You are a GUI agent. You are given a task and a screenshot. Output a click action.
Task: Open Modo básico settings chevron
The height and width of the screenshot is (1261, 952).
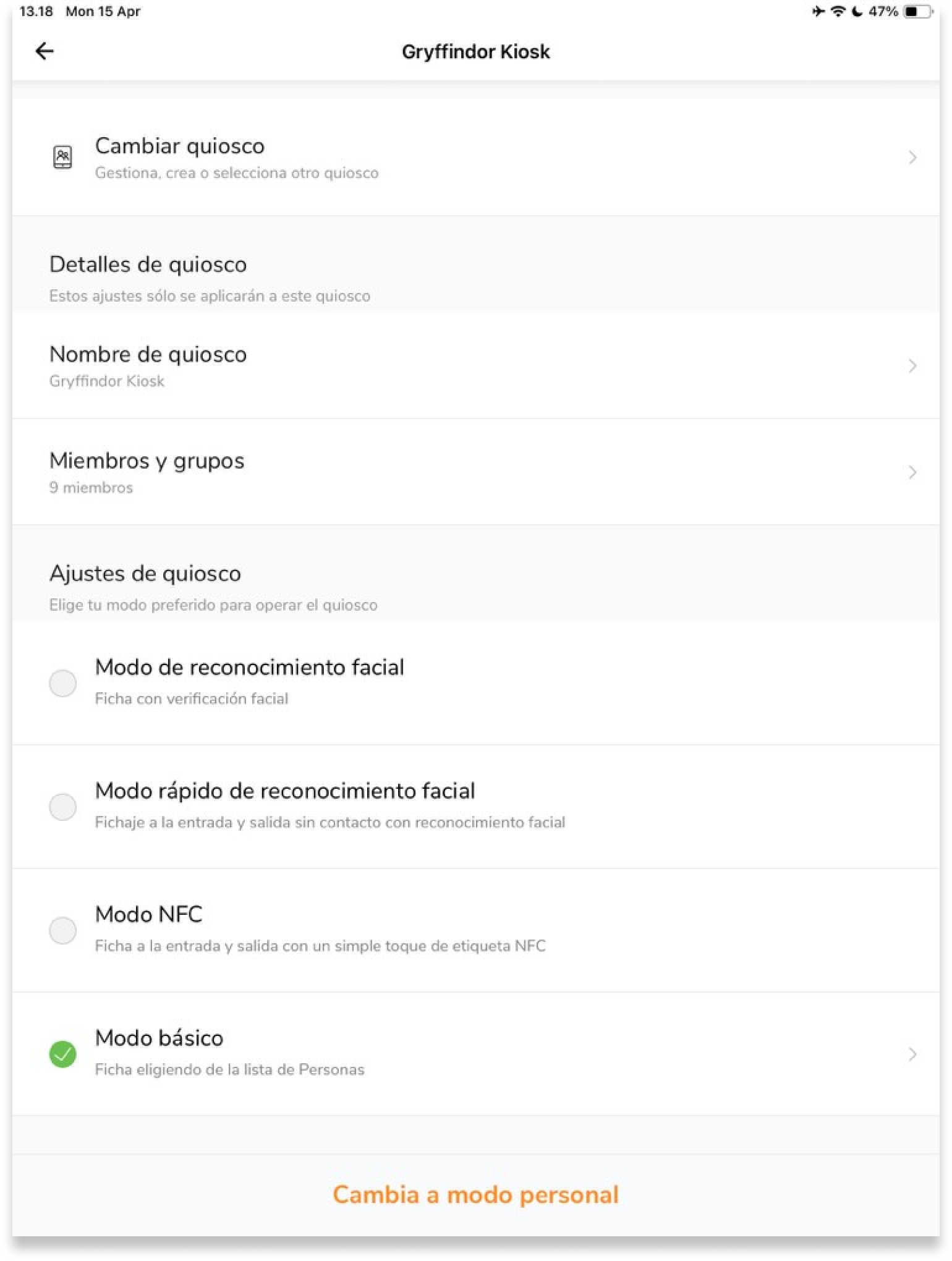coord(912,1055)
